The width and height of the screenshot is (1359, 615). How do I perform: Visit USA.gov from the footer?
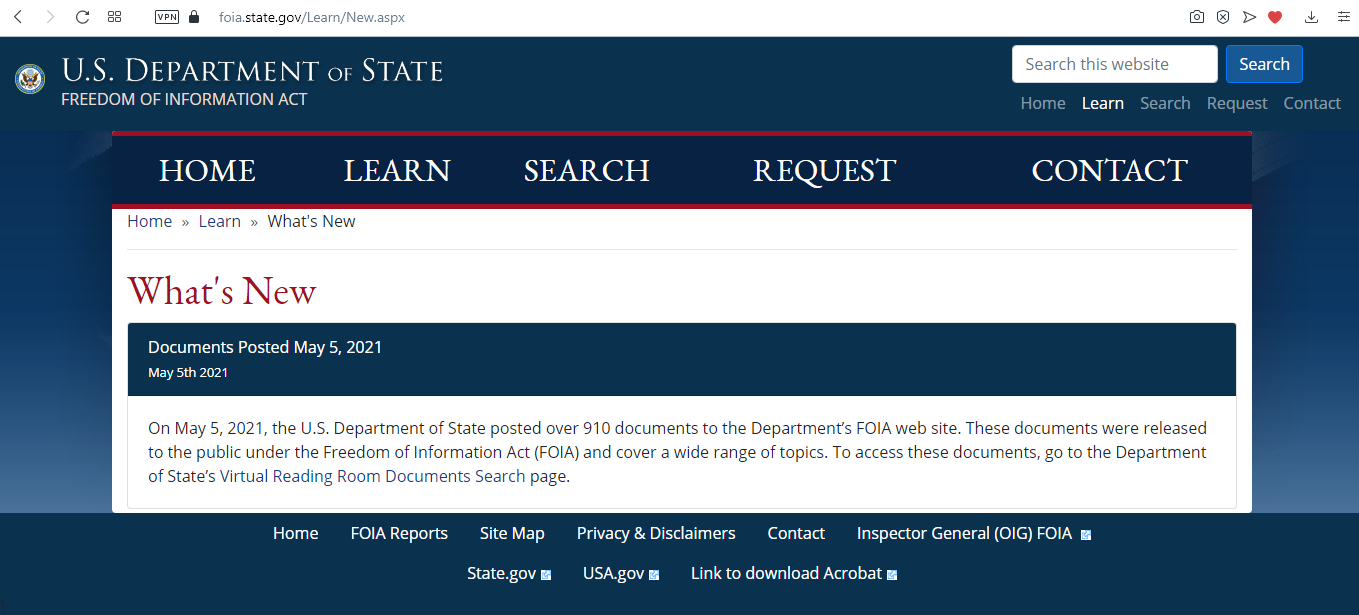[x=621, y=573]
